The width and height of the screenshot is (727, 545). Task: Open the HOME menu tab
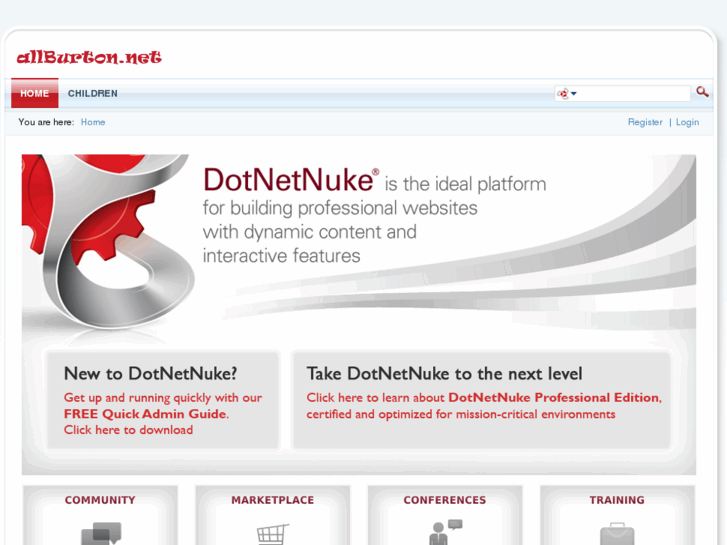coord(35,93)
